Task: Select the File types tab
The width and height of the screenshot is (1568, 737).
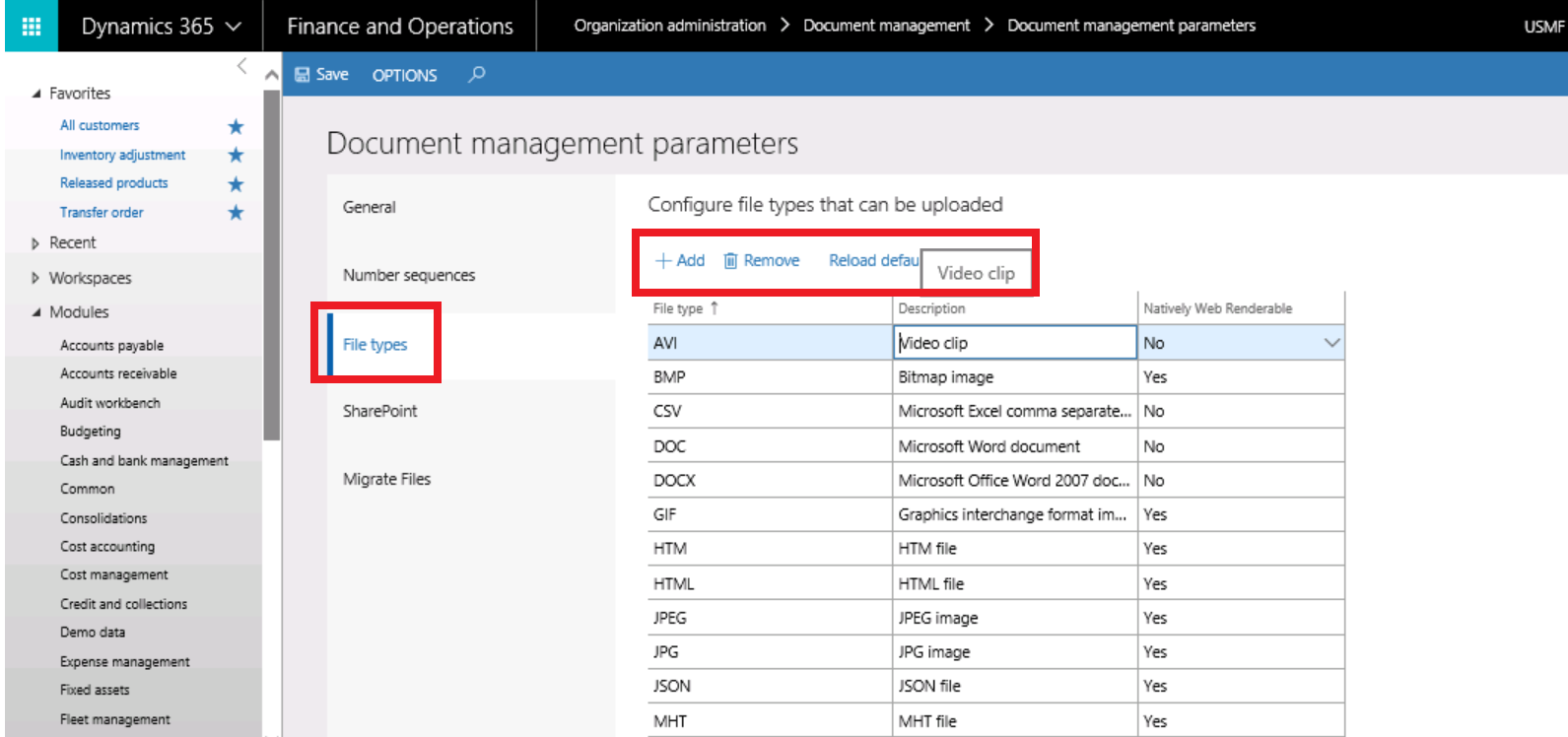Action: point(471,345)
